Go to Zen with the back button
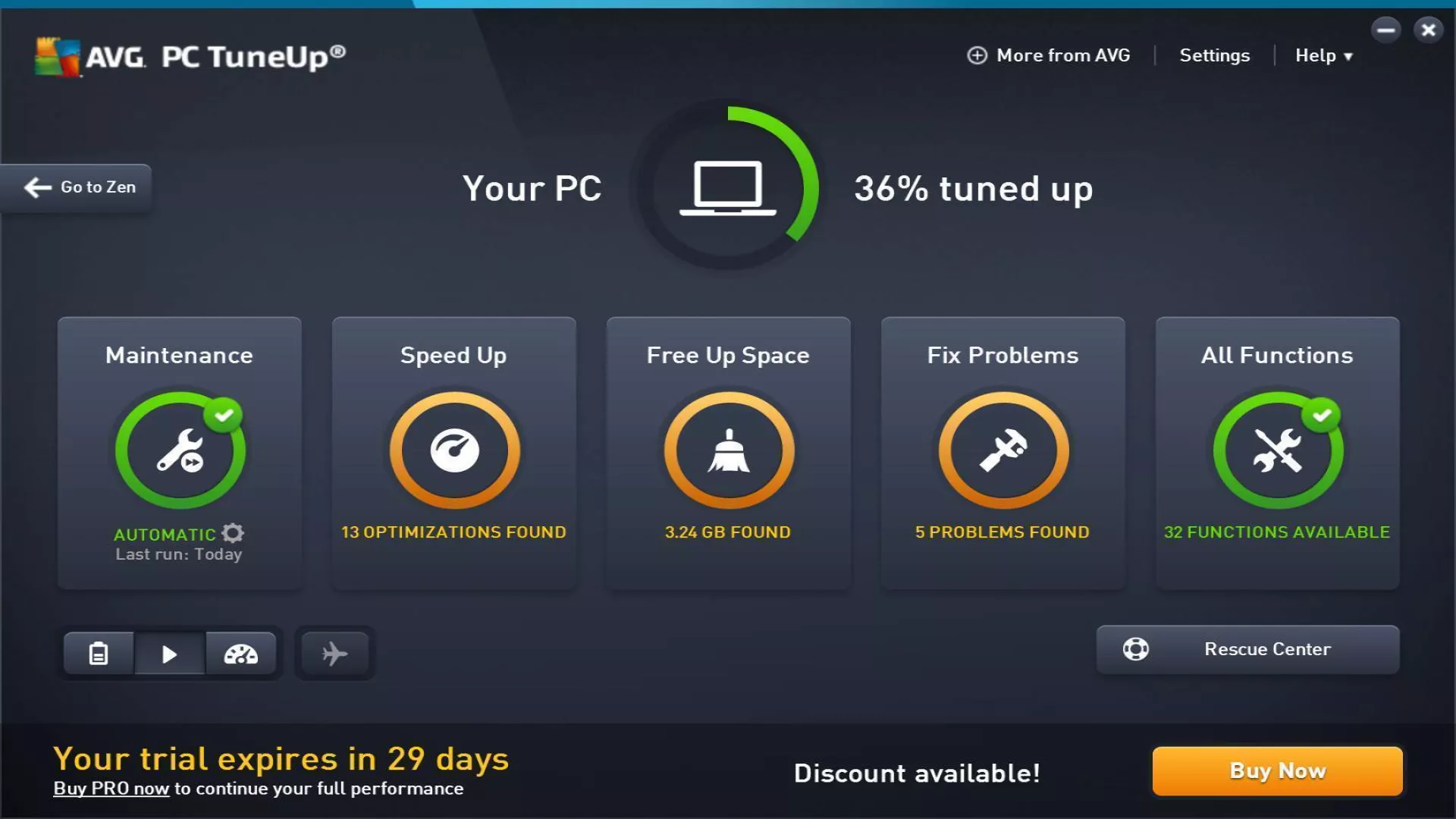Image resolution: width=1456 pixels, height=819 pixels. click(x=76, y=187)
